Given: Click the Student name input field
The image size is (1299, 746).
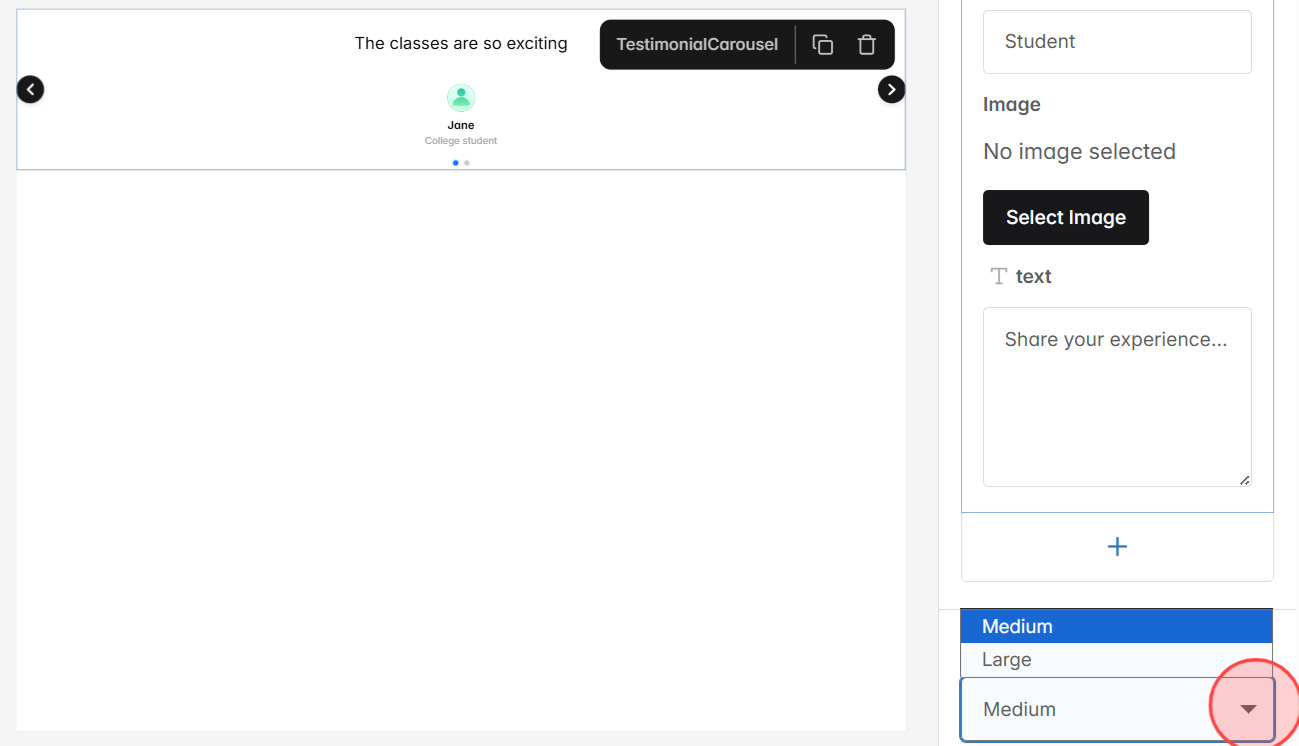Looking at the screenshot, I should coord(1117,41).
